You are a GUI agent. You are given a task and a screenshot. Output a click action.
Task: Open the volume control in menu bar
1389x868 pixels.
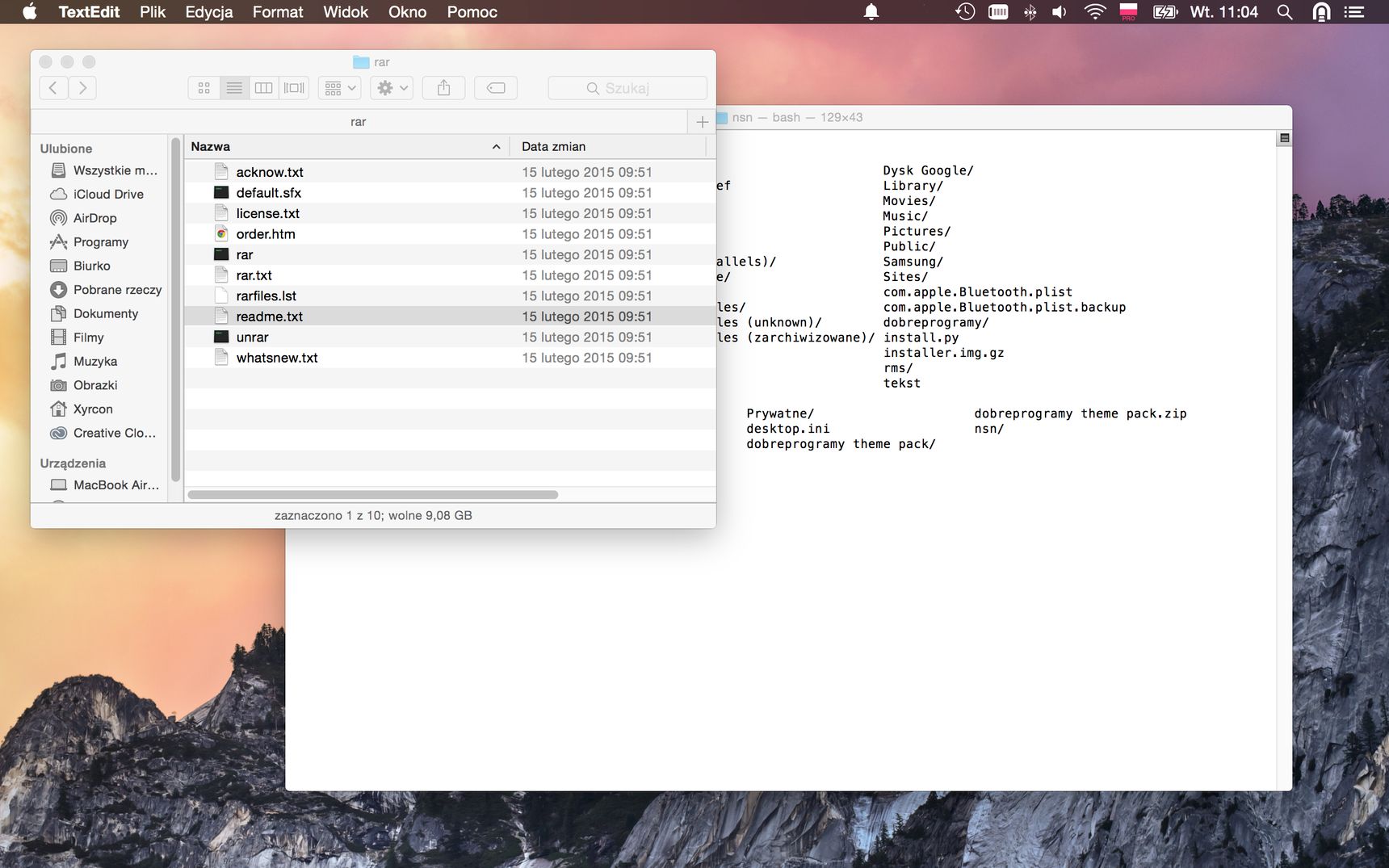tap(1060, 12)
